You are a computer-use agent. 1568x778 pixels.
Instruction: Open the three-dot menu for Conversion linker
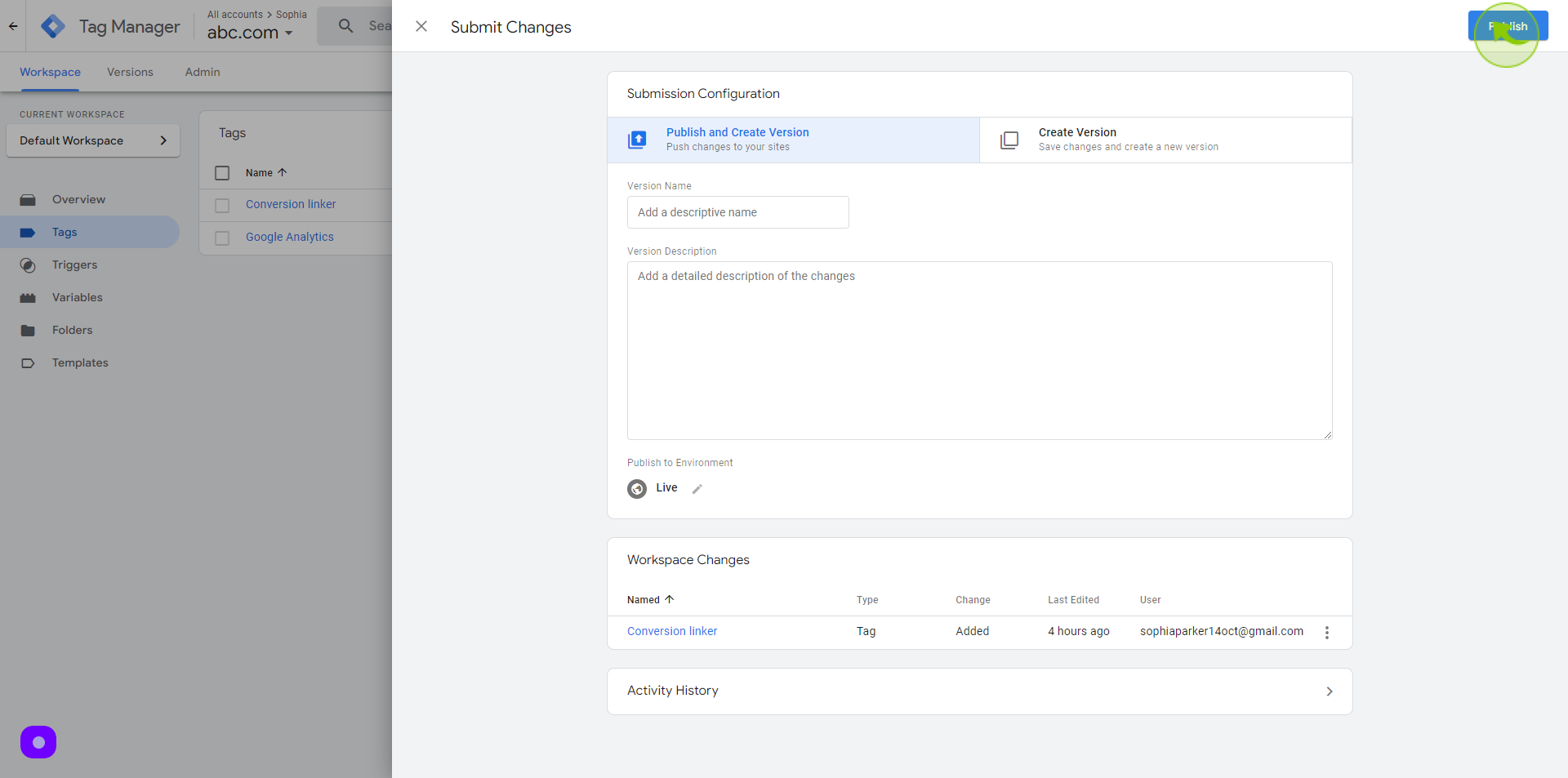click(x=1327, y=633)
